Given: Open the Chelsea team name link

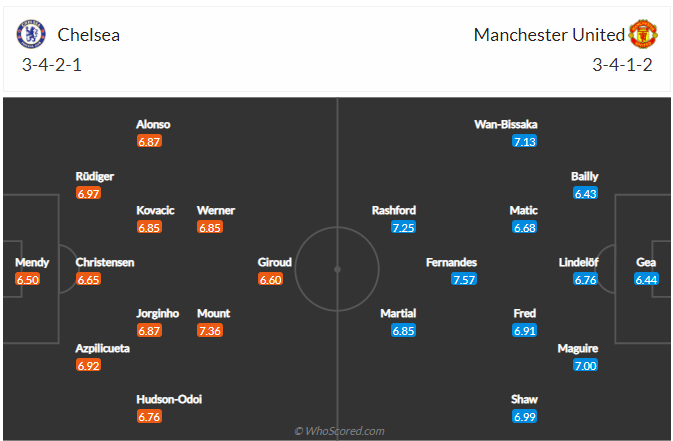Looking at the screenshot, I should click(88, 35).
